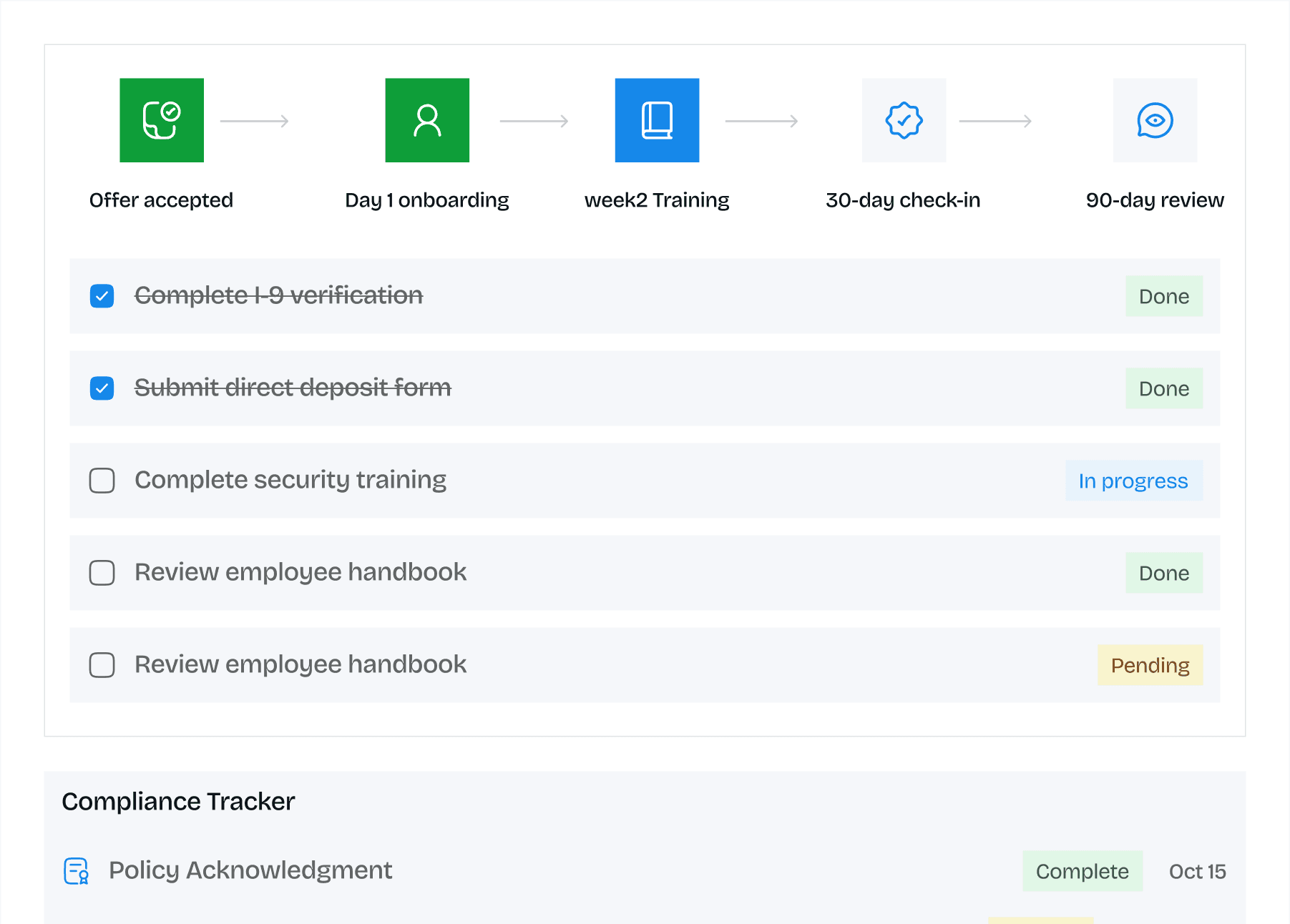Image resolution: width=1290 pixels, height=924 pixels.
Task: Check the Review employee handbook box marked Done
Action: coord(102,573)
